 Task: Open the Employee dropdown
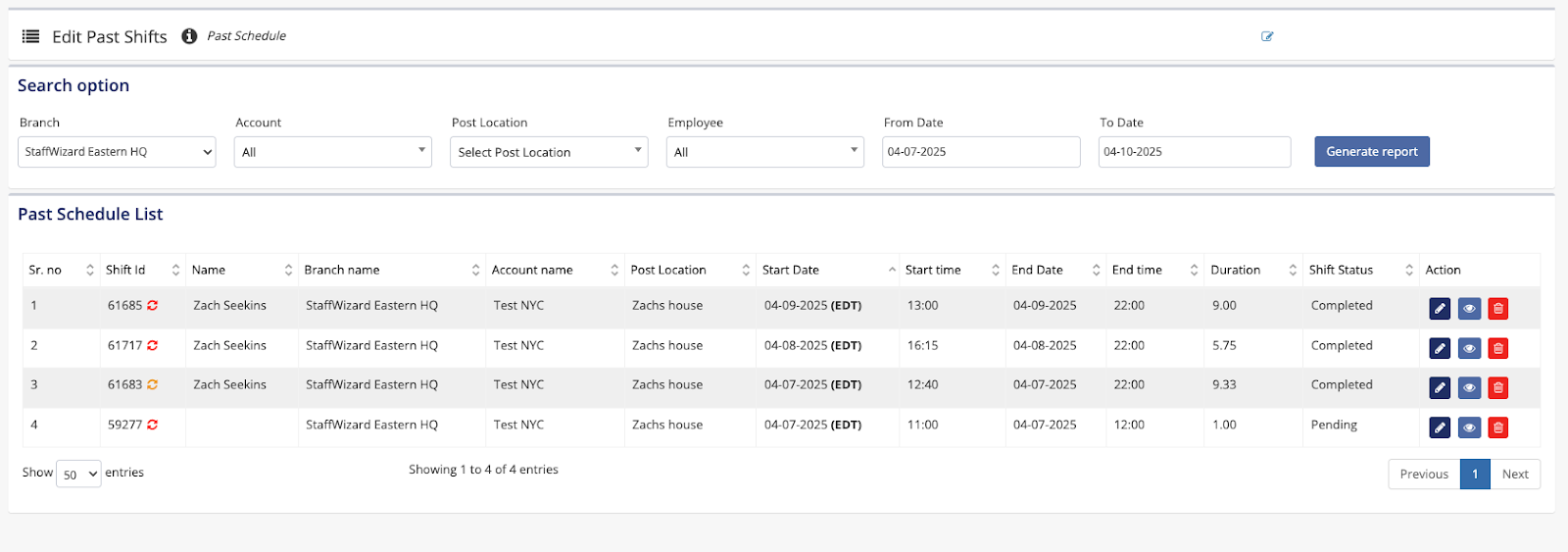tap(764, 152)
